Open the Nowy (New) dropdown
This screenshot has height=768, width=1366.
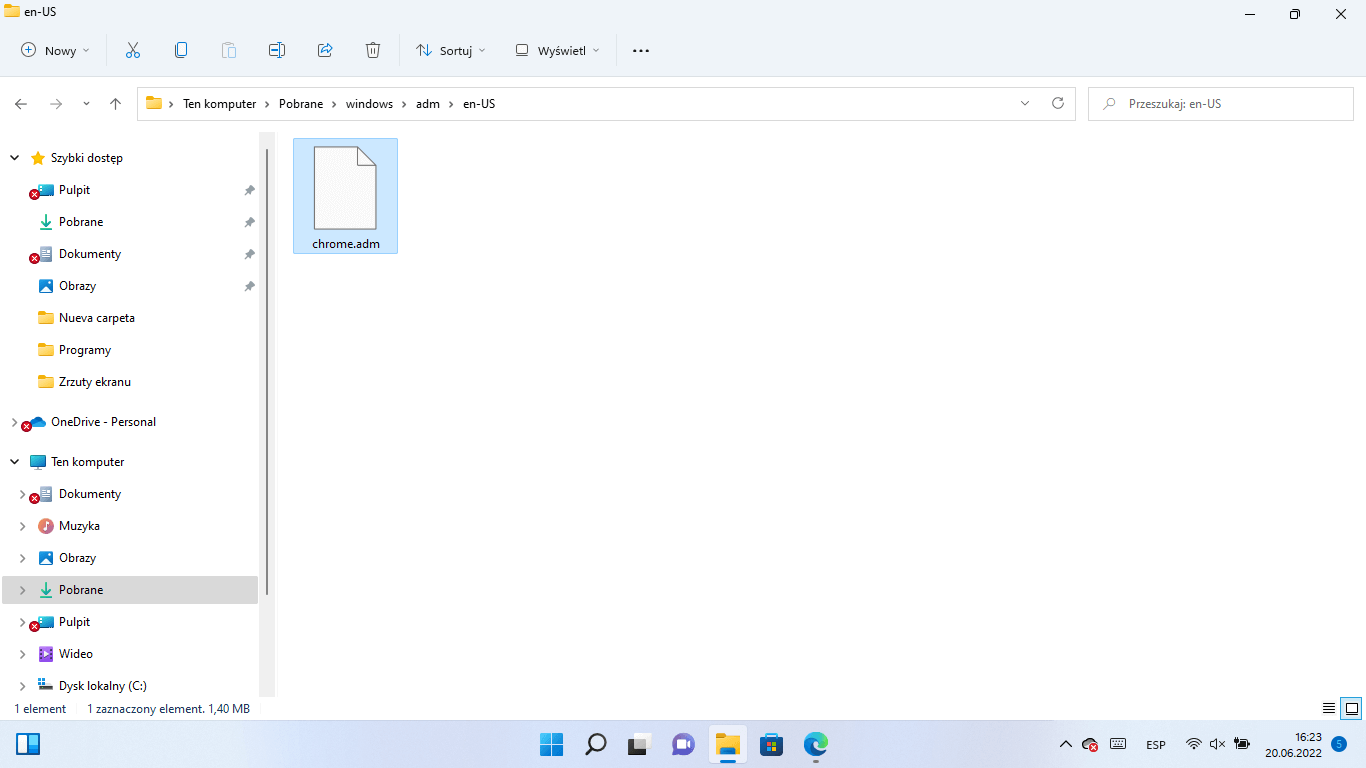(55, 50)
